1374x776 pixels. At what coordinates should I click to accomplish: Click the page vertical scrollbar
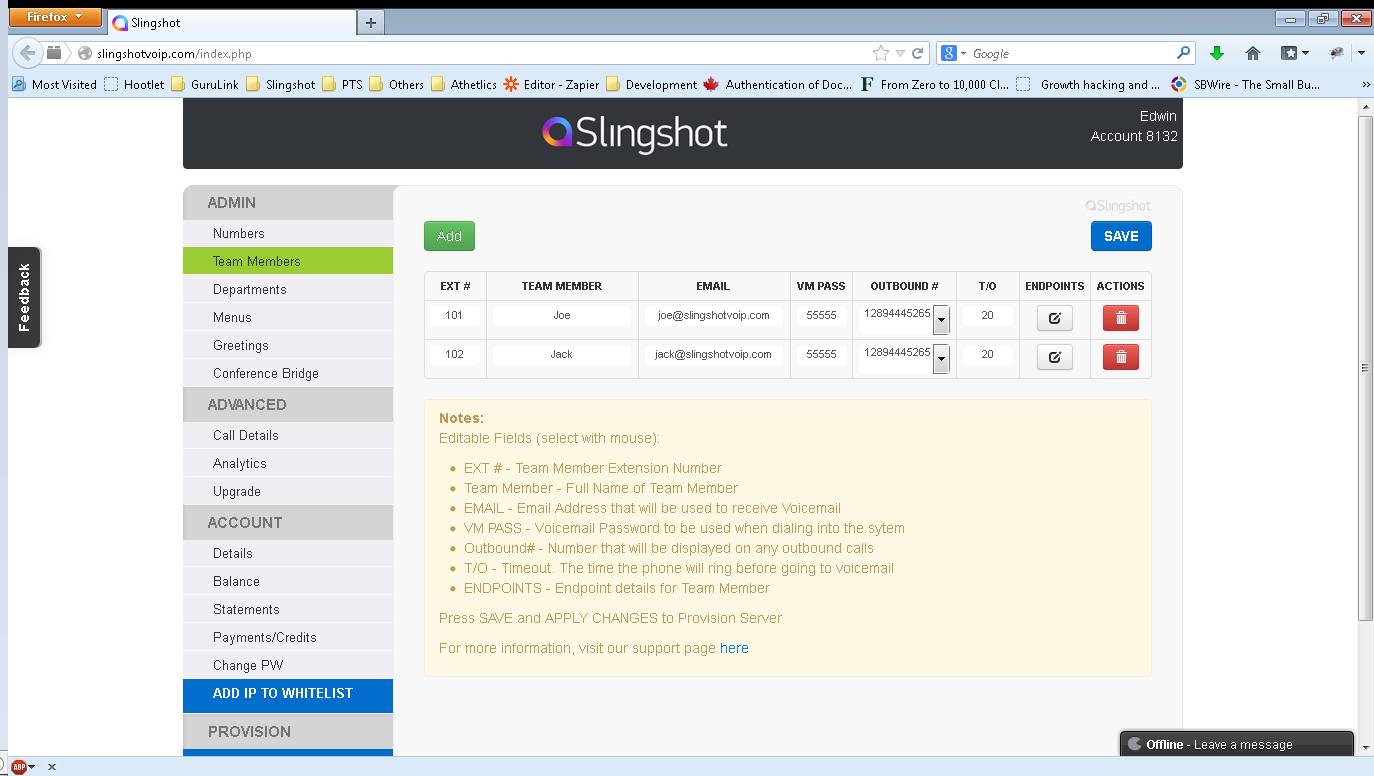pos(1366,368)
